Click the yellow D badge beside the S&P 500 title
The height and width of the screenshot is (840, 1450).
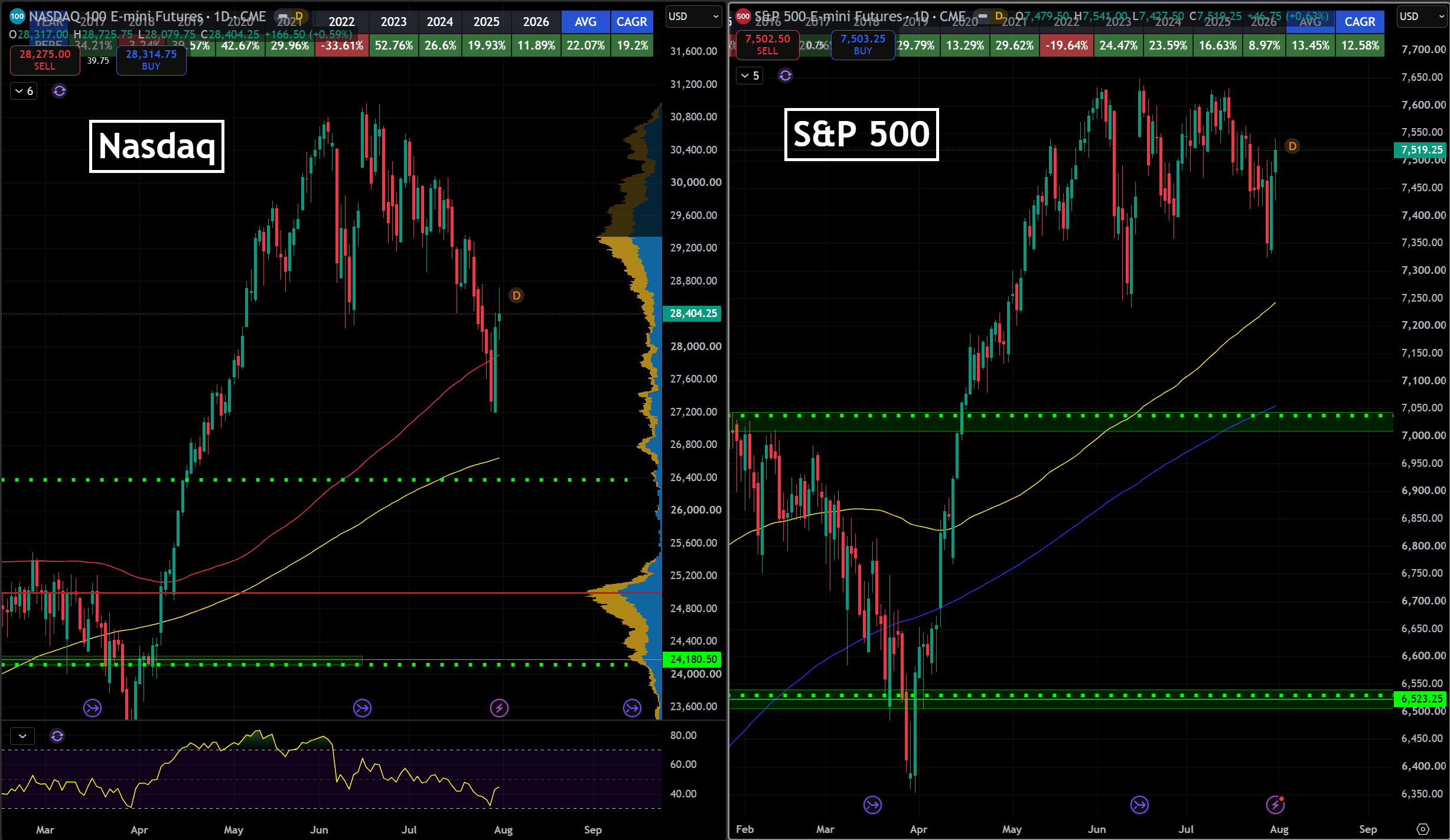tap(999, 17)
